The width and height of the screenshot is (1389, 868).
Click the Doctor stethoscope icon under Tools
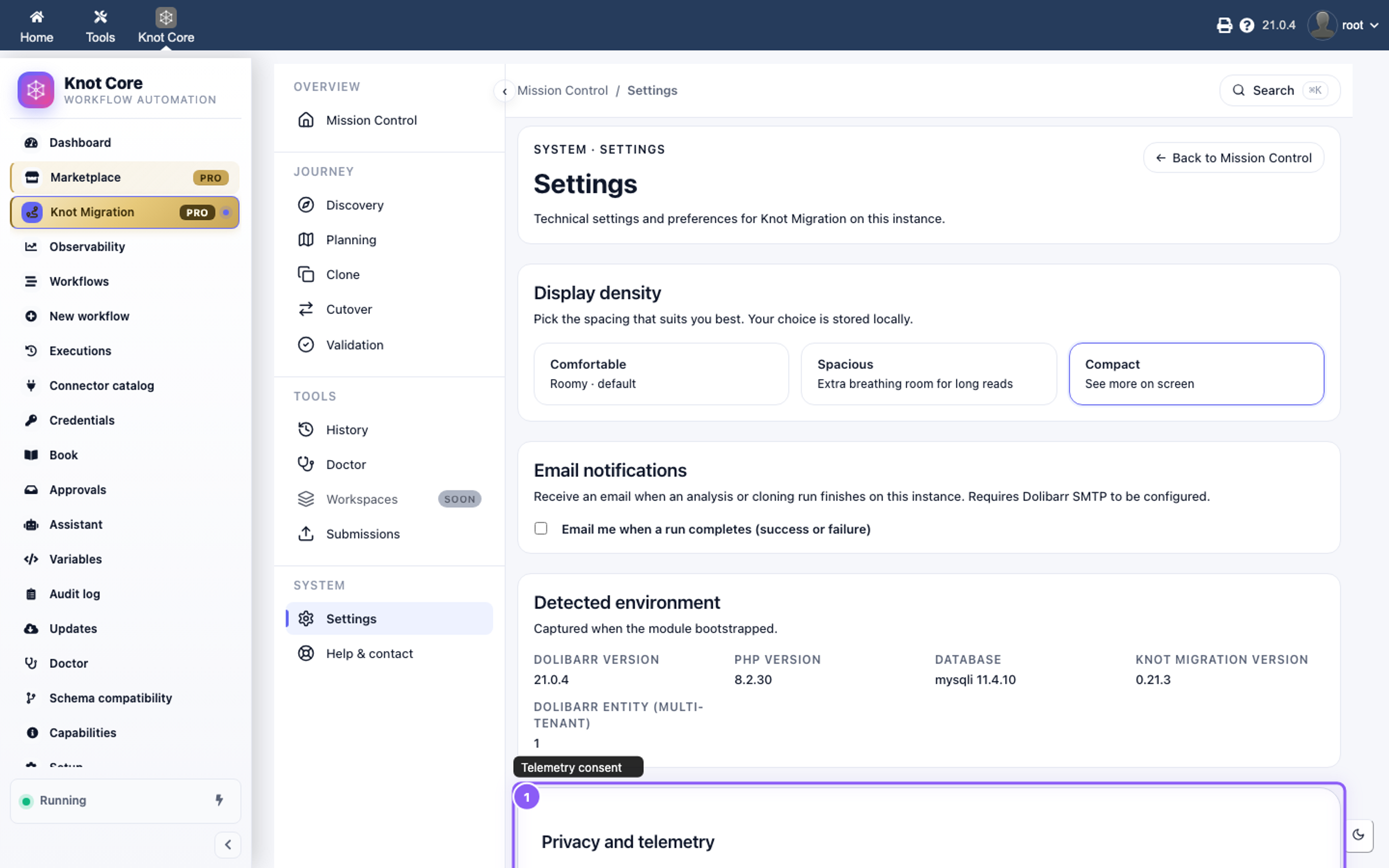(306, 464)
